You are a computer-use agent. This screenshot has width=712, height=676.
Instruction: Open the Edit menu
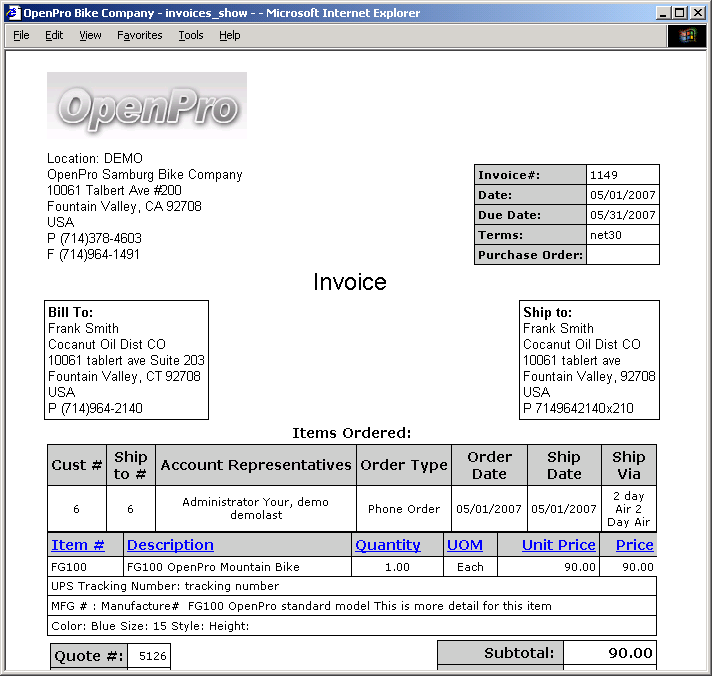[x=54, y=35]
